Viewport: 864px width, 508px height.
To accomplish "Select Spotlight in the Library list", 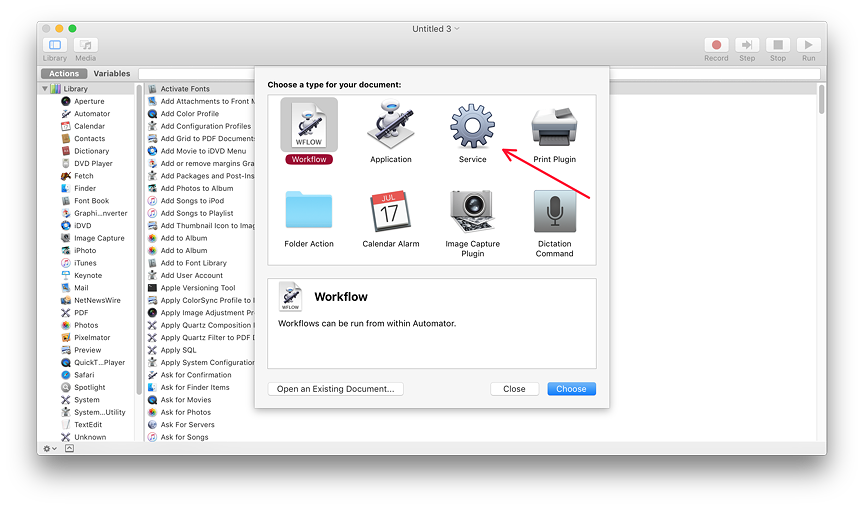I will point(89,388).
